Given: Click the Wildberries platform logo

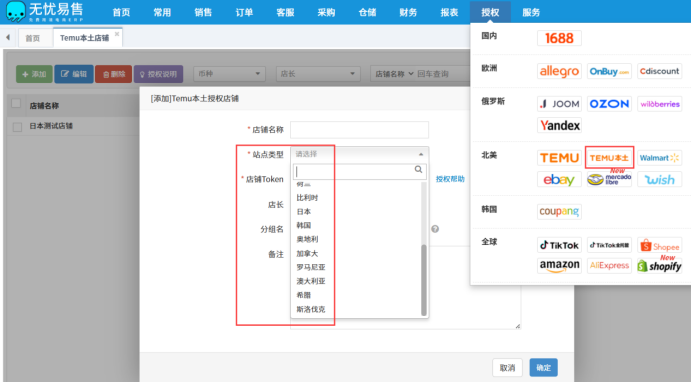Looking at the screenshot, I should (x=659, y=104).
